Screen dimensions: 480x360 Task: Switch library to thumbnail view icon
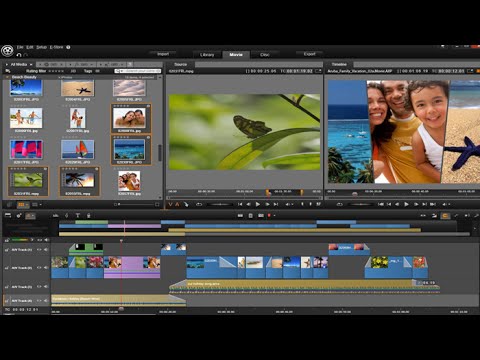21,204
